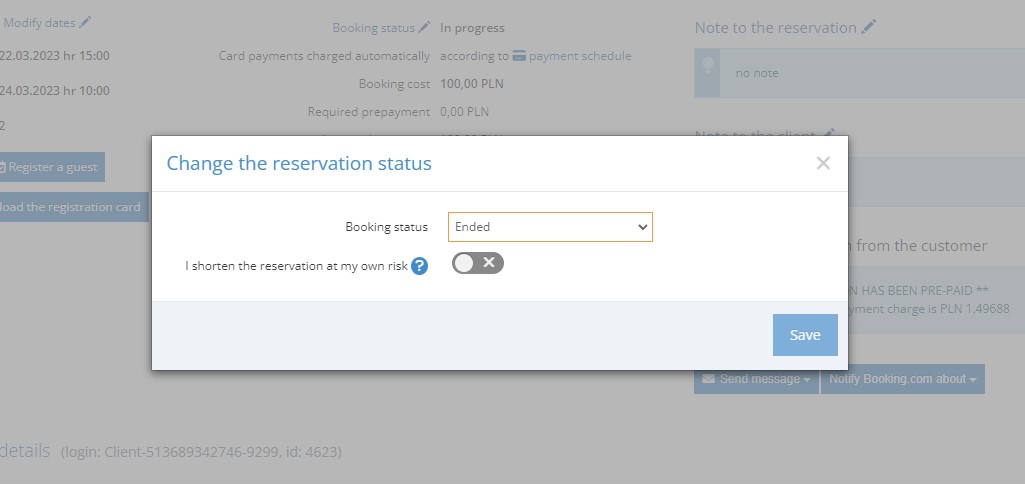Click the Booking status label link in background
The height and width of the screenshot is (484, 1025).
[x=373, y=27]
